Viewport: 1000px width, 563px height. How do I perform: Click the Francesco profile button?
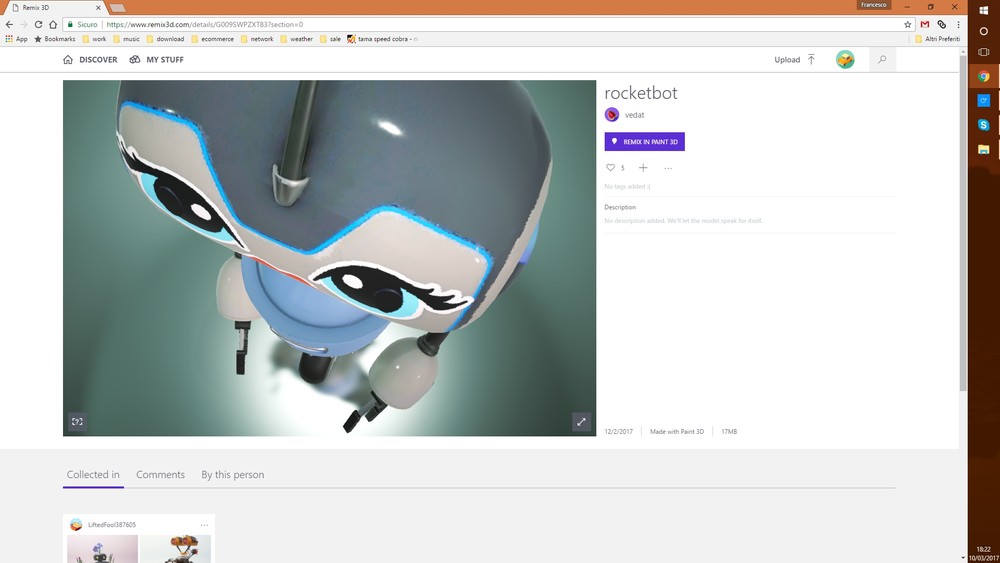point(873,5)
